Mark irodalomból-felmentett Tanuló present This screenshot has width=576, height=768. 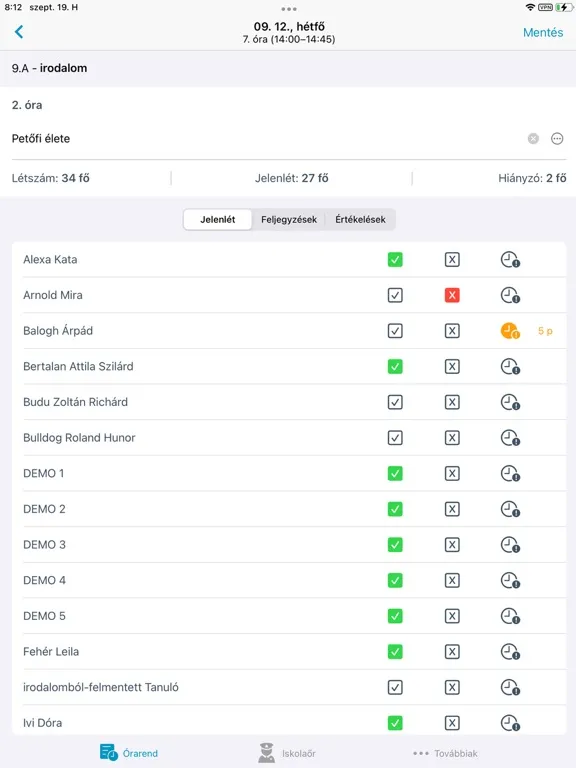pos(395,688)
